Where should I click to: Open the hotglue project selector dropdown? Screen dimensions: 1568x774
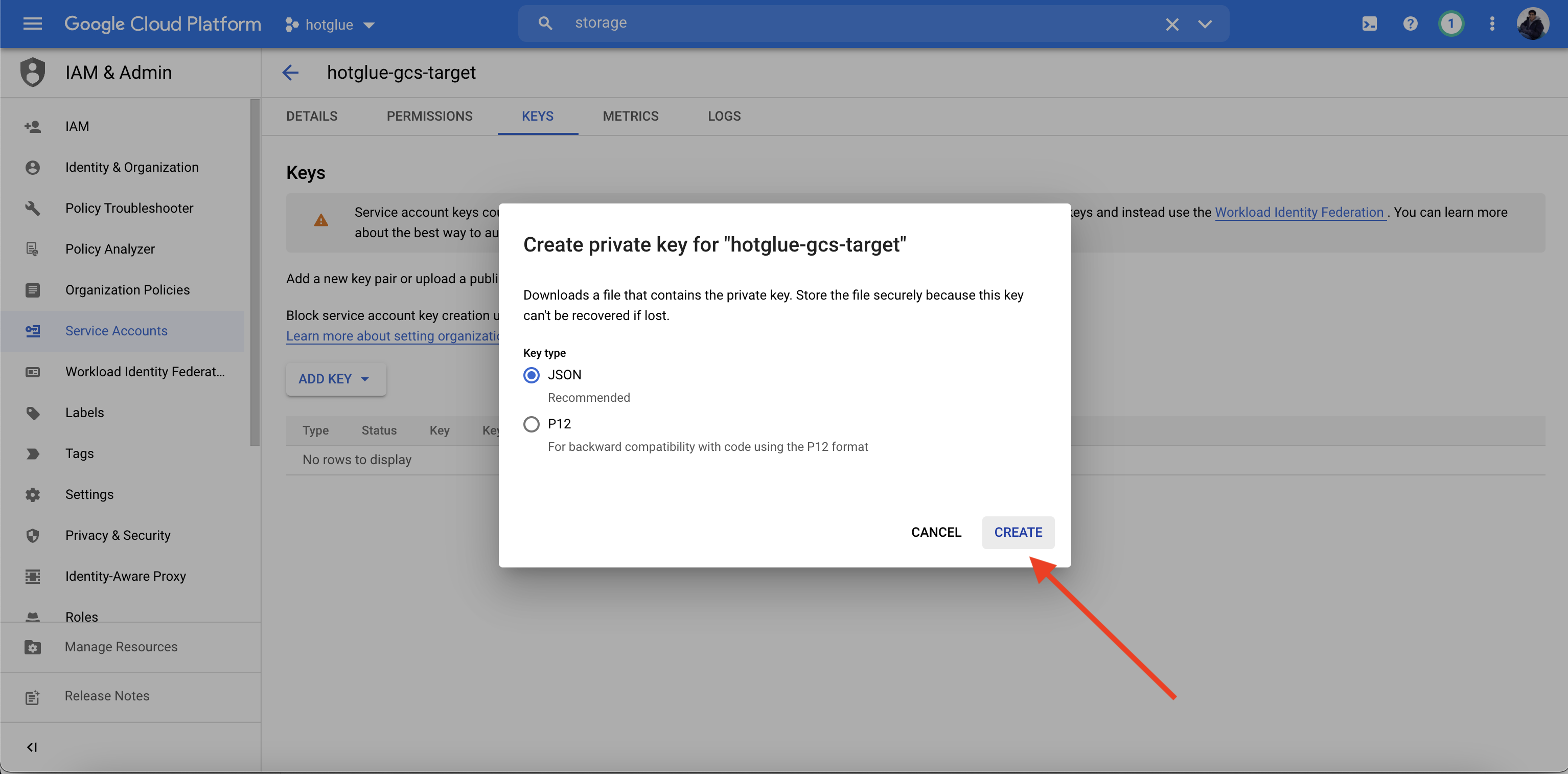pos(329,25)
